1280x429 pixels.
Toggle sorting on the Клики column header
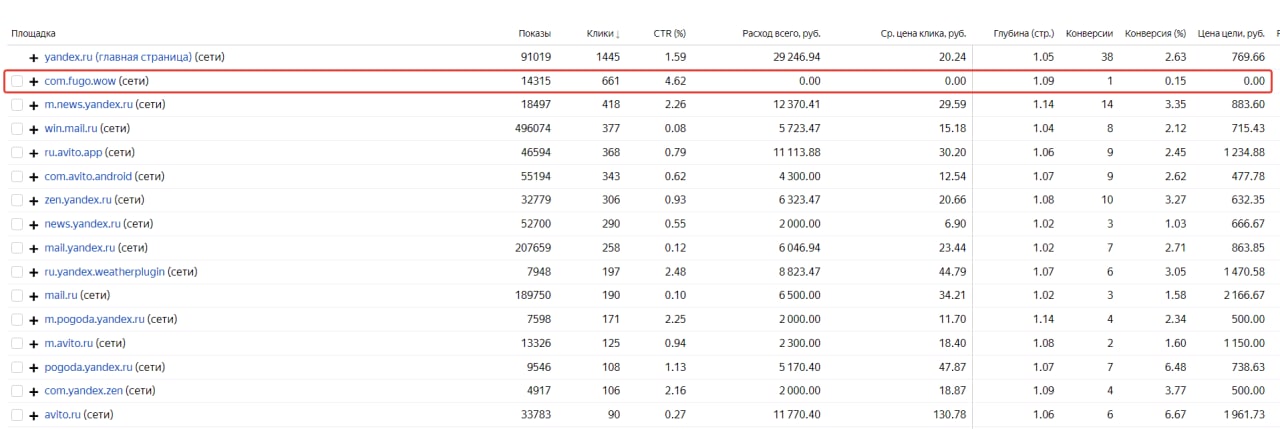601,33
